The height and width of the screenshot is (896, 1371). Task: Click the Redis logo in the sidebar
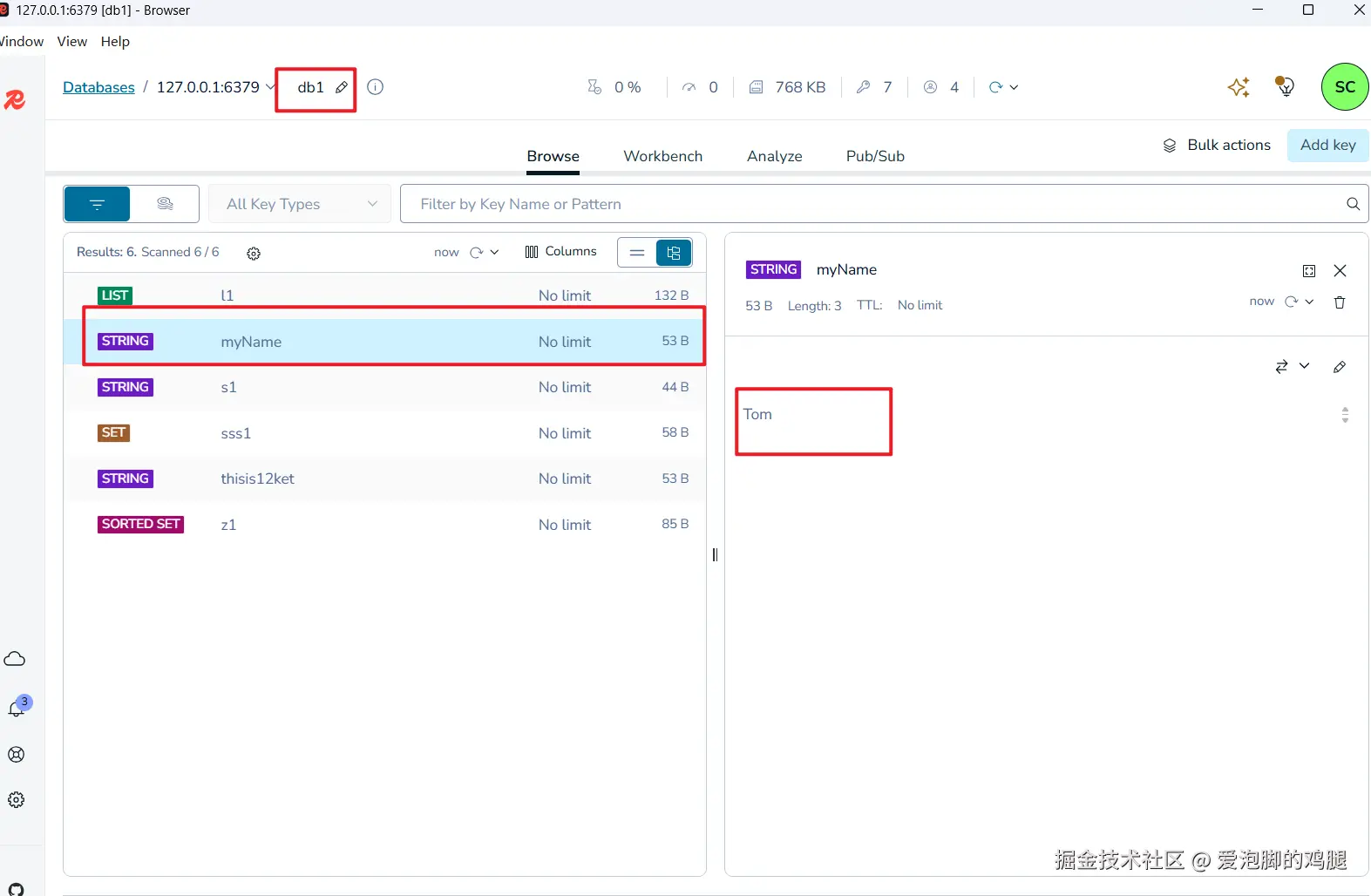(x=15, y=100)
